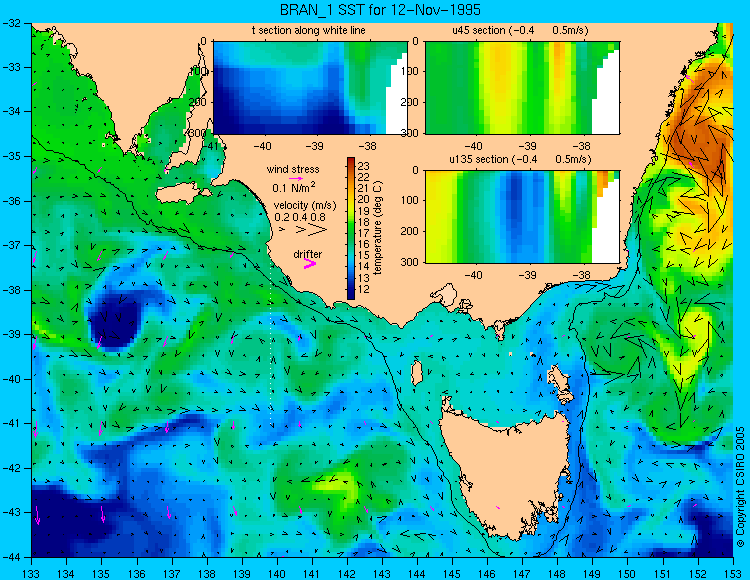Click King Island in western Bass Strait
This screenshot has width=750, height=580.
point(417,373)
